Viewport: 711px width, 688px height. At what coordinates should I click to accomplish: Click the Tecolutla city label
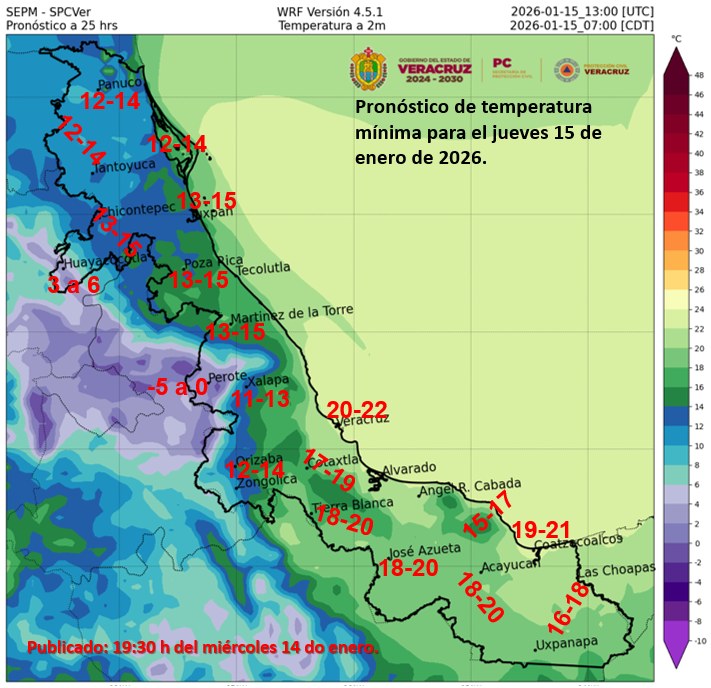click(263, 268)
